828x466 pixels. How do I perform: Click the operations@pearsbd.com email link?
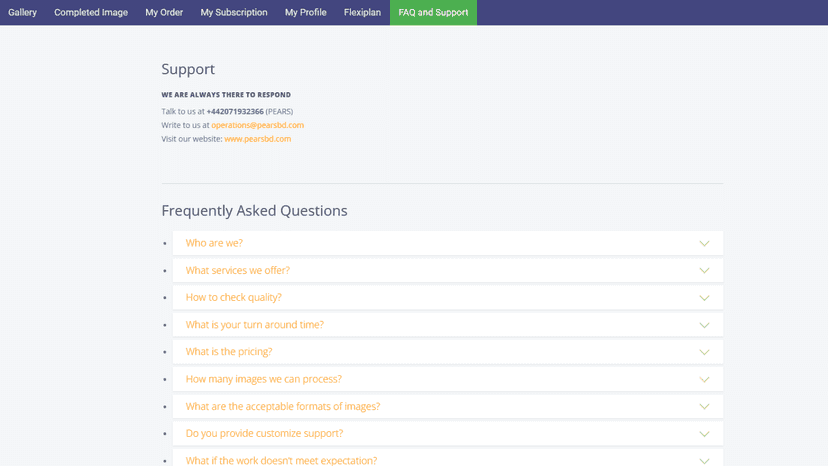pos(257,125)
